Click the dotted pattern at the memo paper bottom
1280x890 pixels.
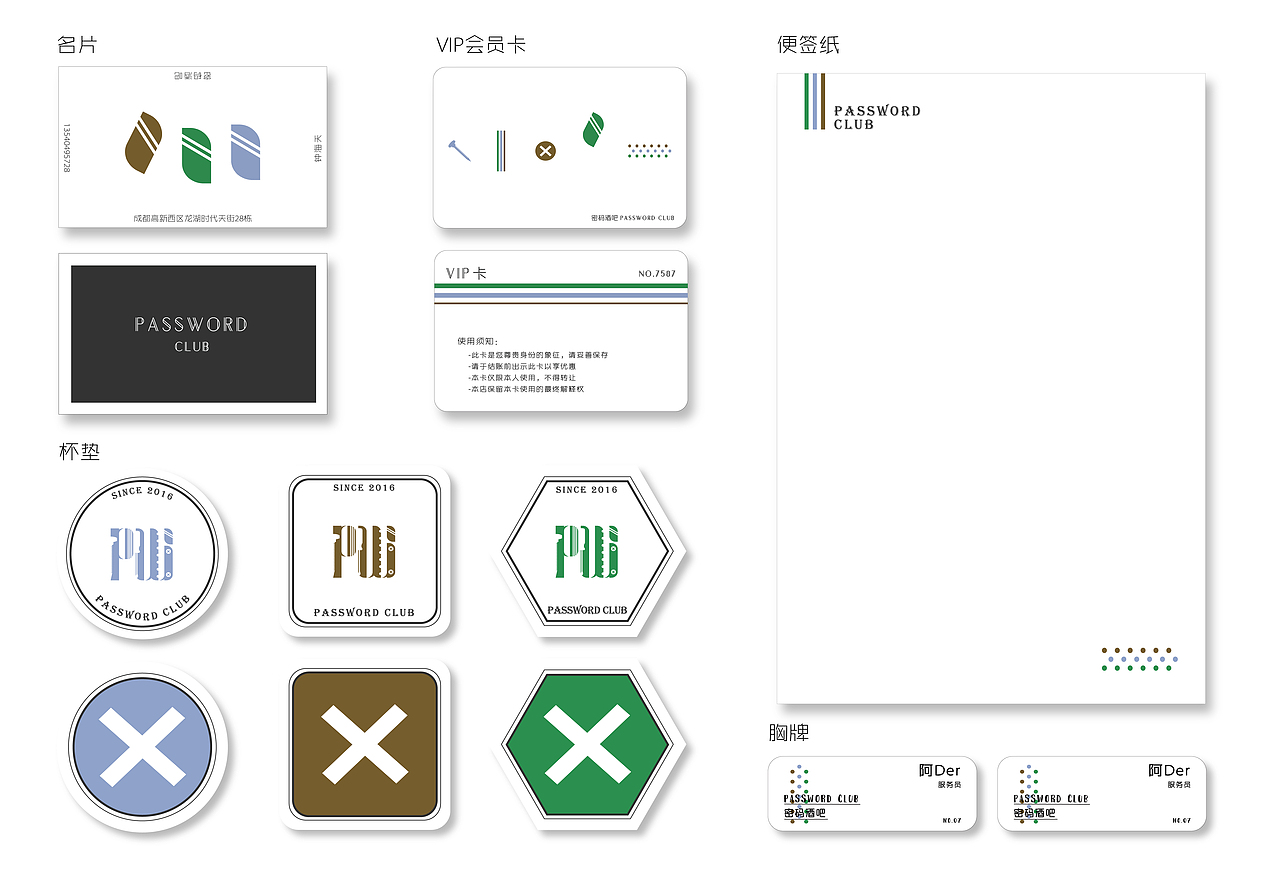pyautogui.click(x=1140, y=659)
